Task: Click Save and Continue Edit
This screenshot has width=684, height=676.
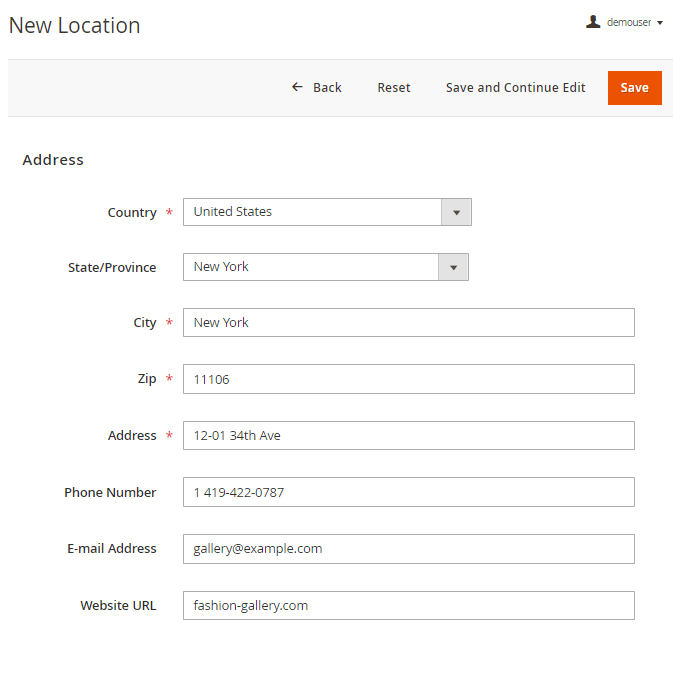Action: click(x=515, y=88)
